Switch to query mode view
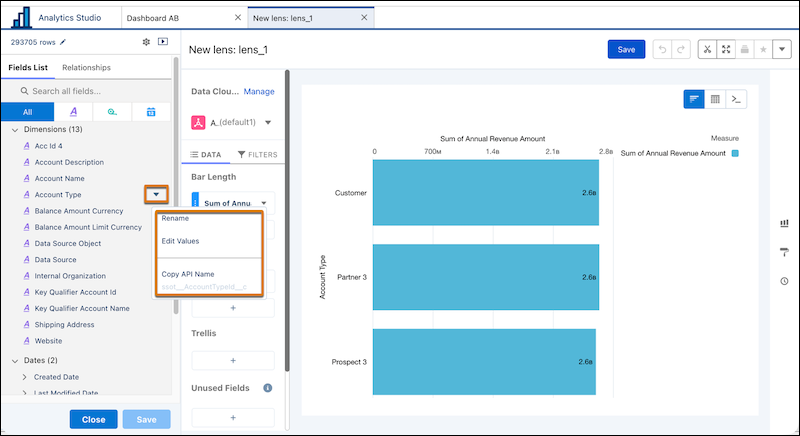Screen dimensions: 800x436 tap(736, 99)
